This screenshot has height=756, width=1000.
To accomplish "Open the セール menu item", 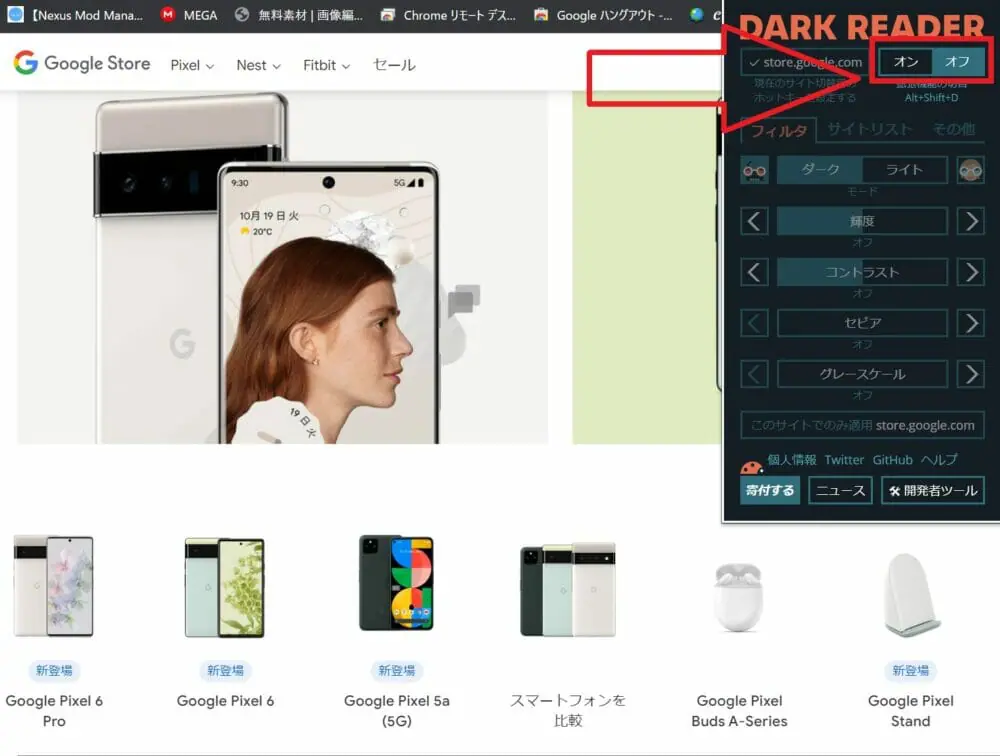I will click(x=394, y=65).
